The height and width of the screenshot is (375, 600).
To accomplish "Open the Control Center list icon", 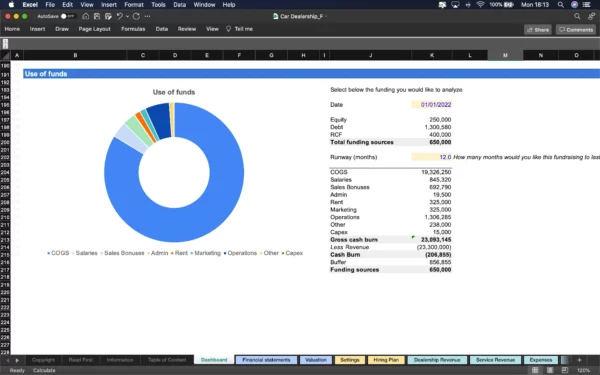I will tap(587, 5).
